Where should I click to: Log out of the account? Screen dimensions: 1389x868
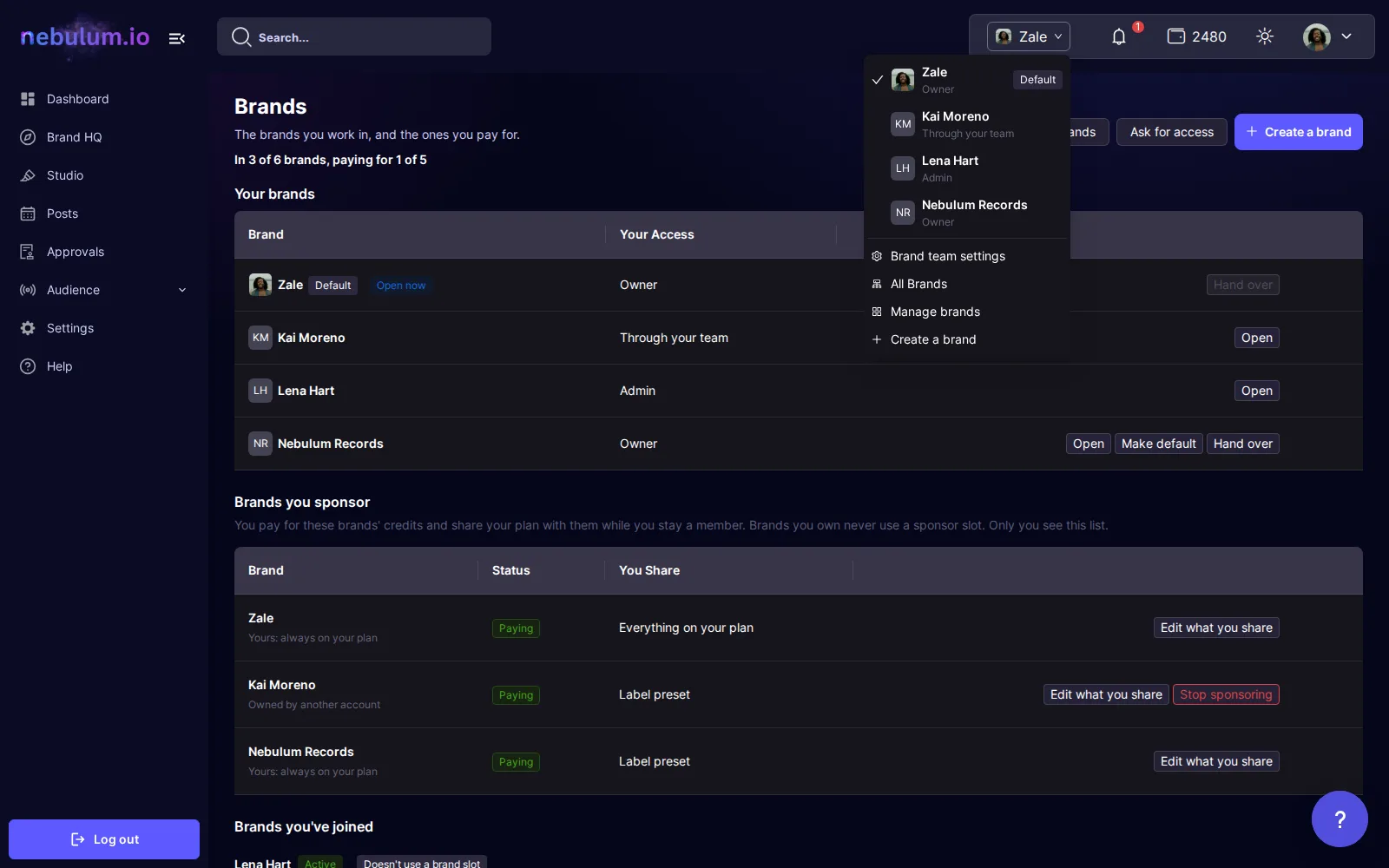pyautogui.click(x=104, y=839)
